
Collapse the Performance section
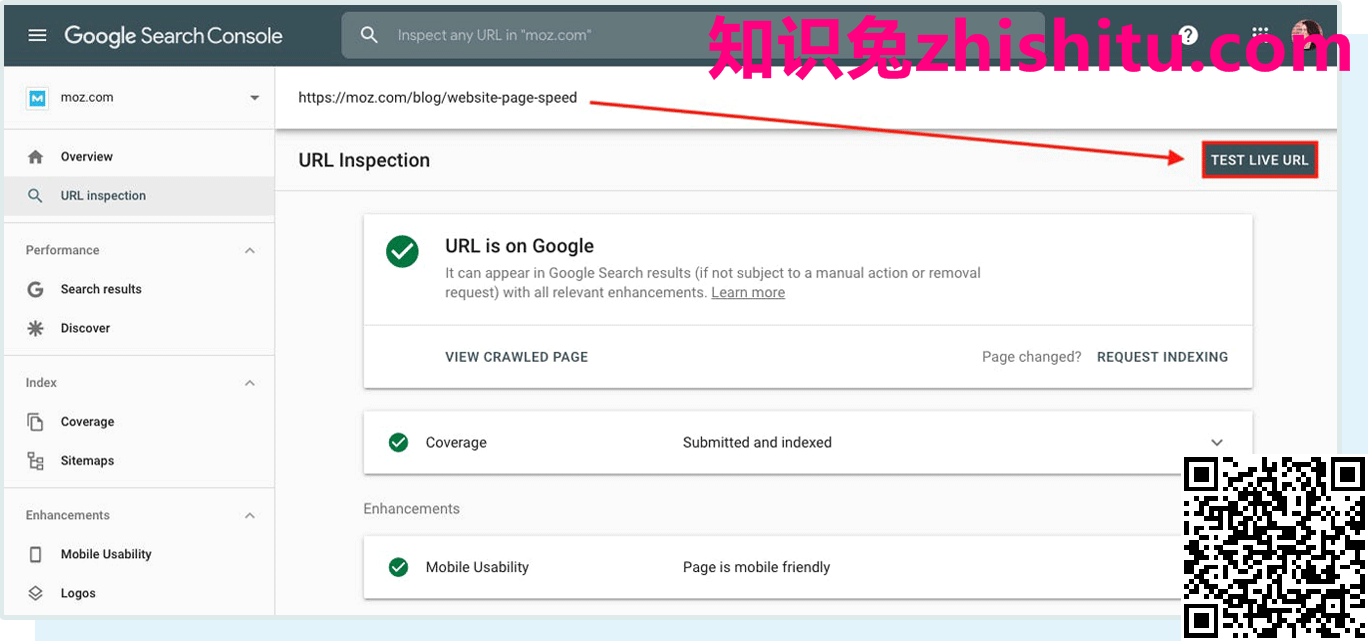click(250, 250)
